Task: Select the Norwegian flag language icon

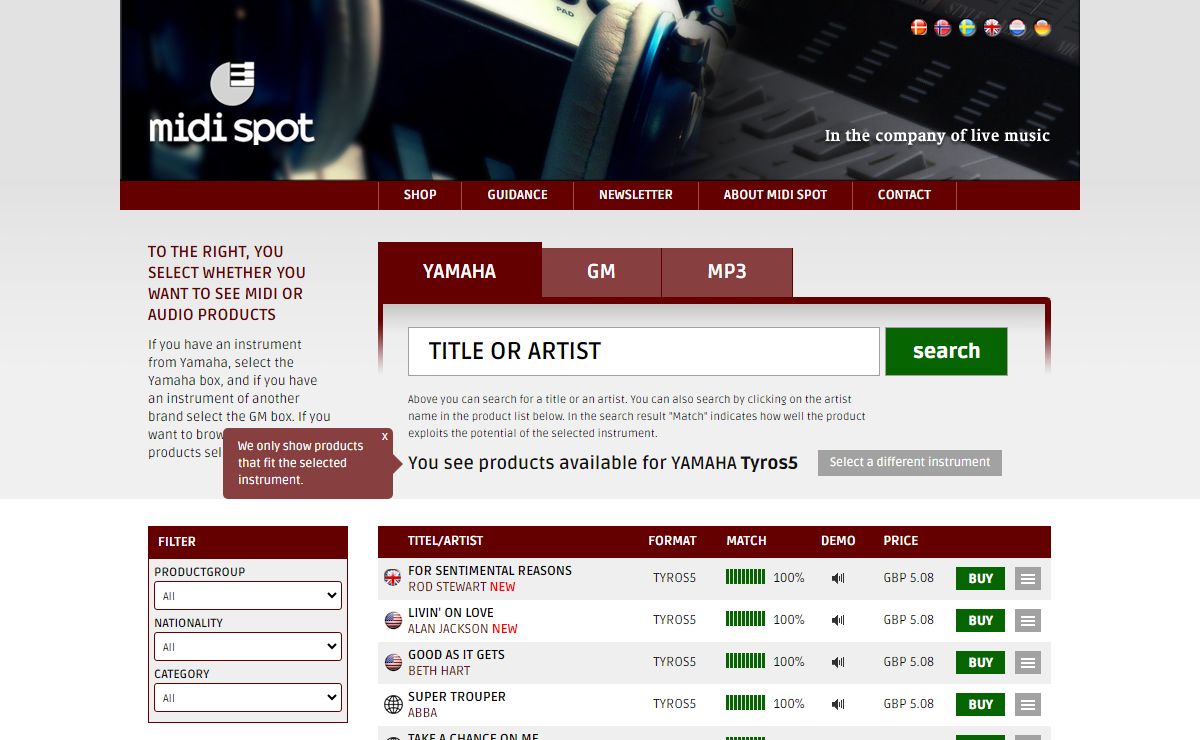Action: pyautogui.click(x=943, y=28)
